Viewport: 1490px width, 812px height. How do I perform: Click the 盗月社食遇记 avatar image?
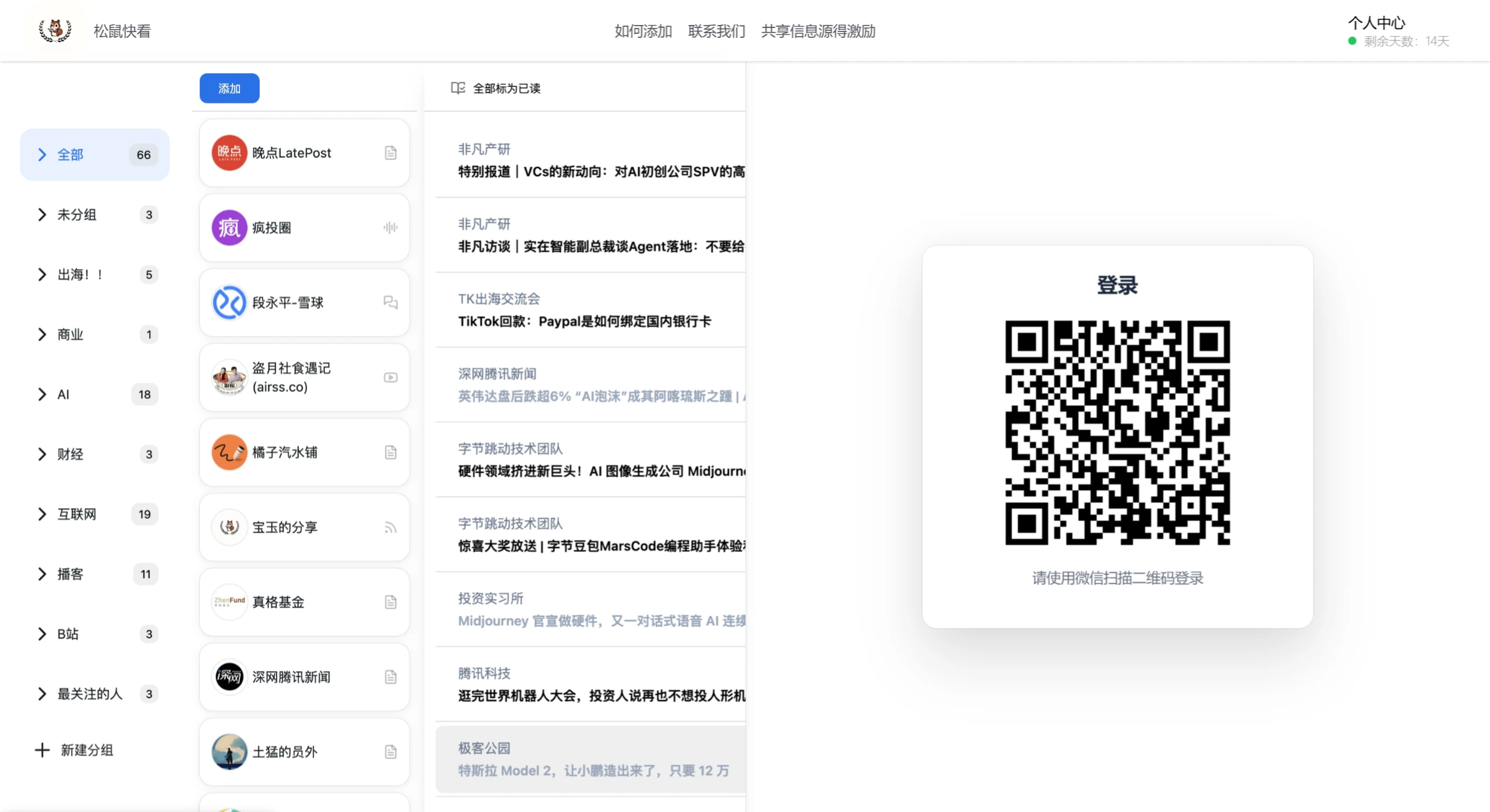point(229,377)
